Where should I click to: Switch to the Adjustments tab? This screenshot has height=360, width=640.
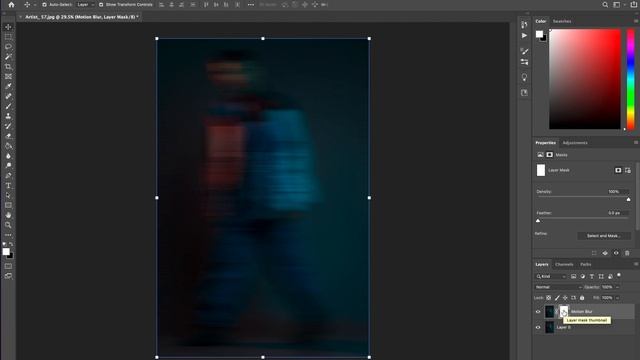[575, 143]
